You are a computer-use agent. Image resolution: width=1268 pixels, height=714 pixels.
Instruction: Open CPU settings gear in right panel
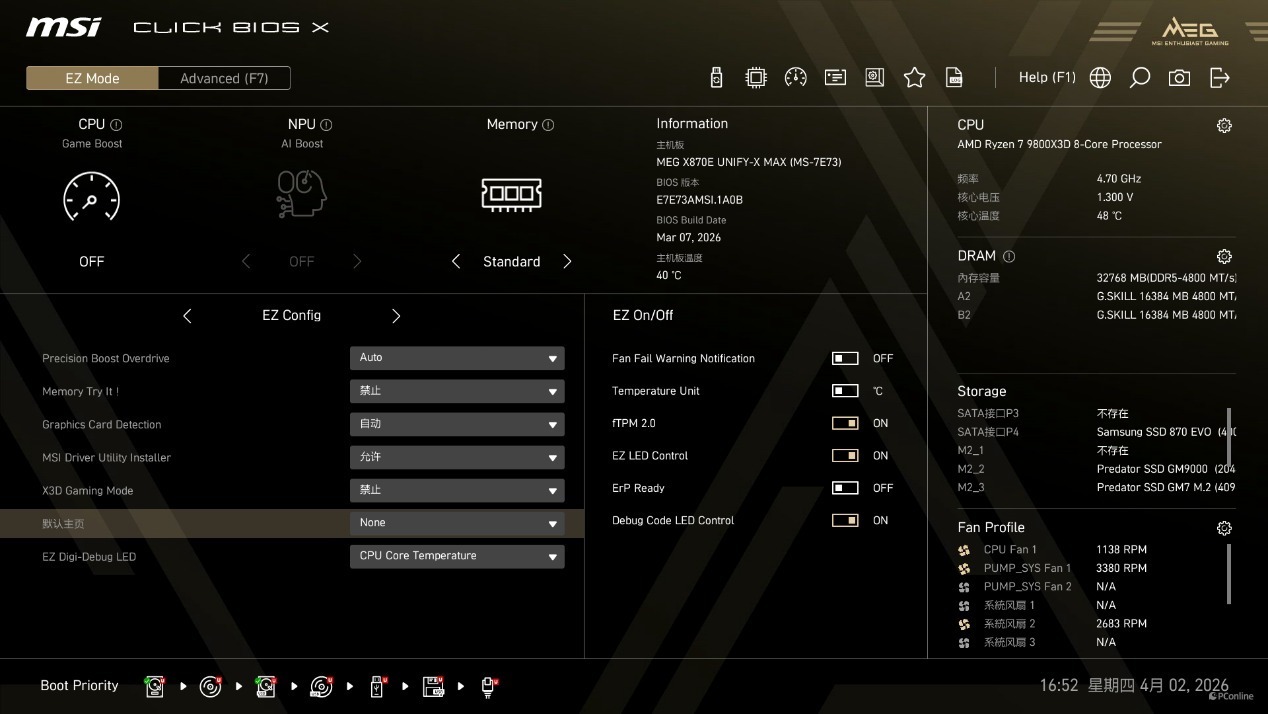pos(1224,126)
